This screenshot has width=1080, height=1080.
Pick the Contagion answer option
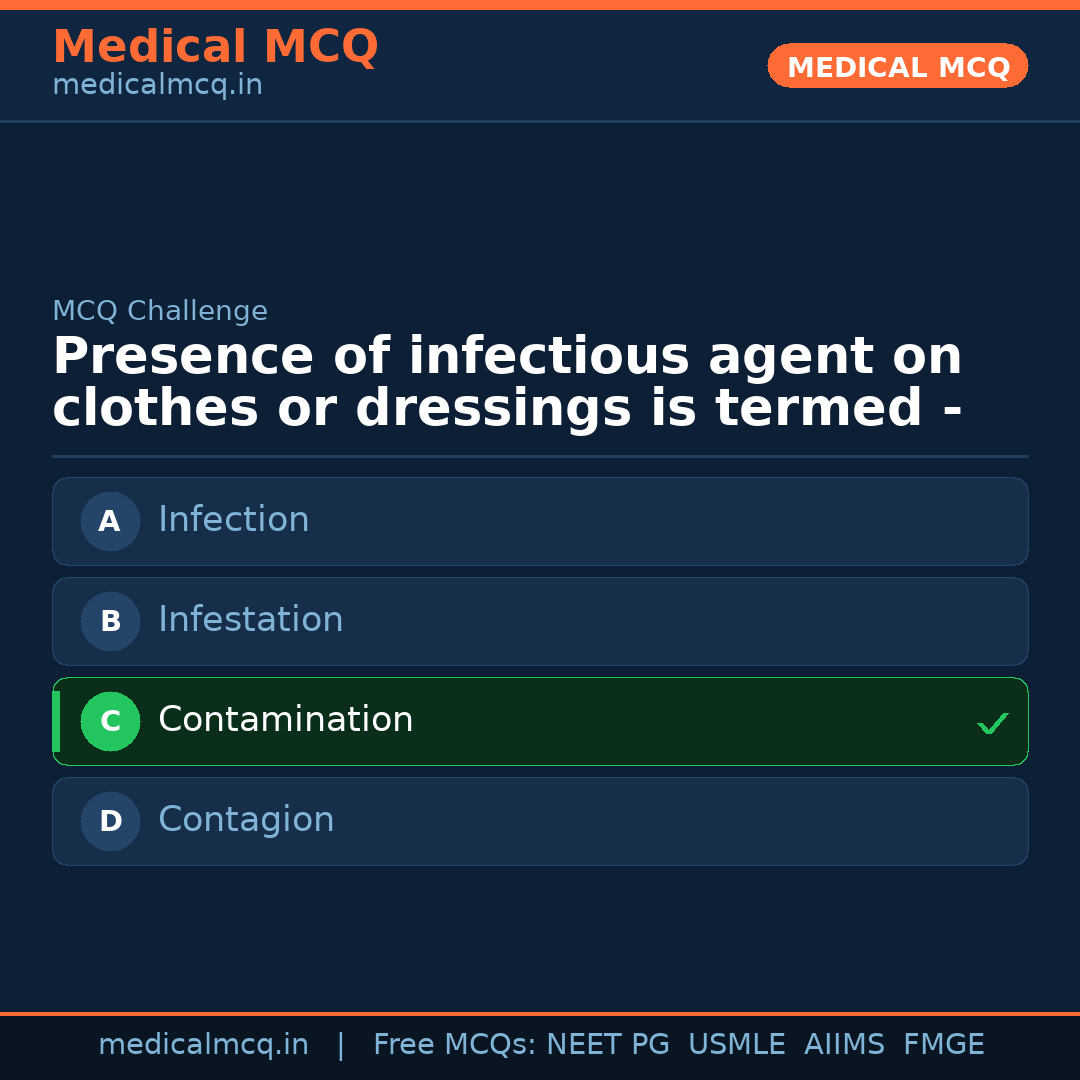click(246, 820)
